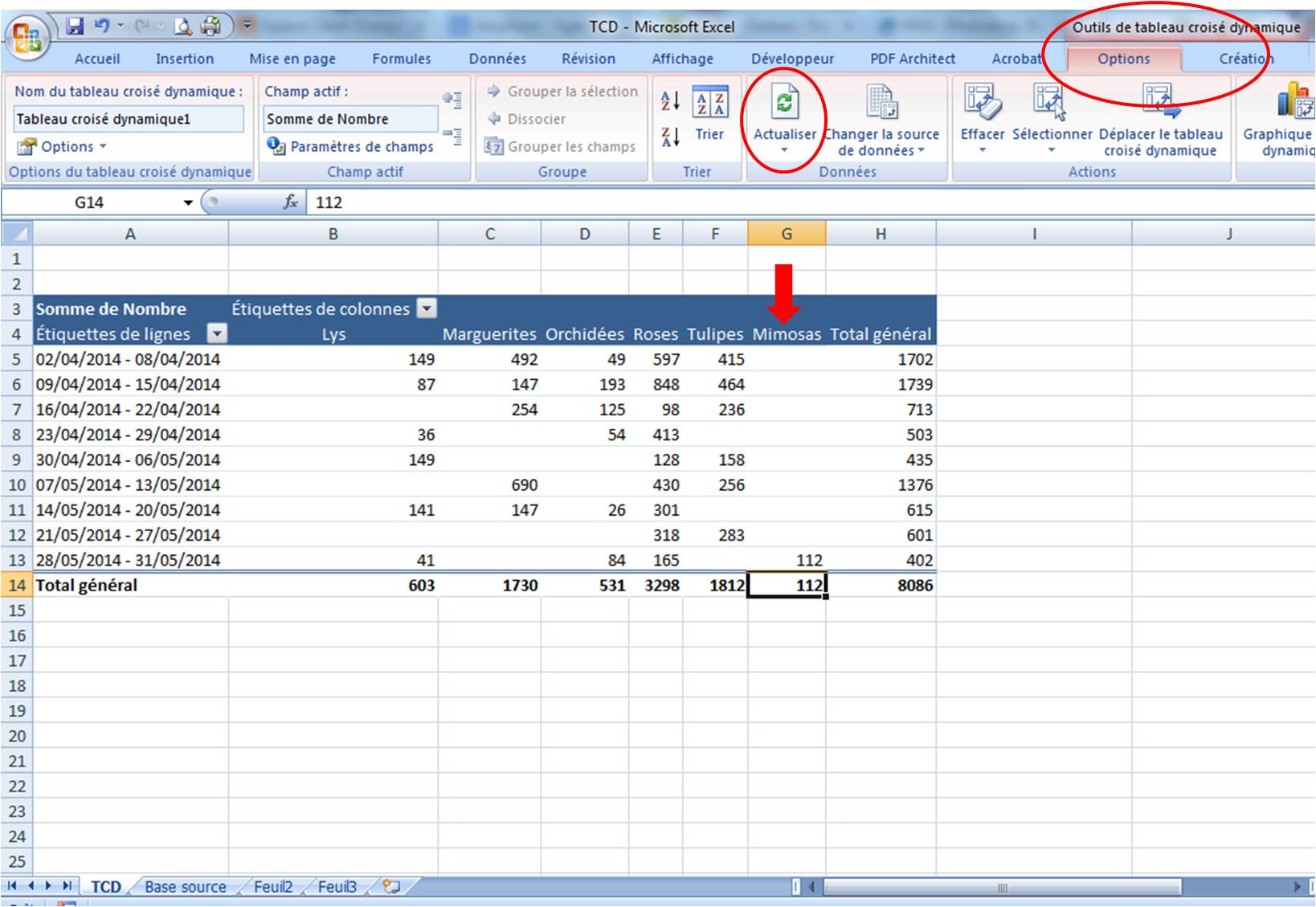Open the Insertion ribbon tab
Image resolution: width=1316 pixels, height=907 pixels.
pos(185,59)
